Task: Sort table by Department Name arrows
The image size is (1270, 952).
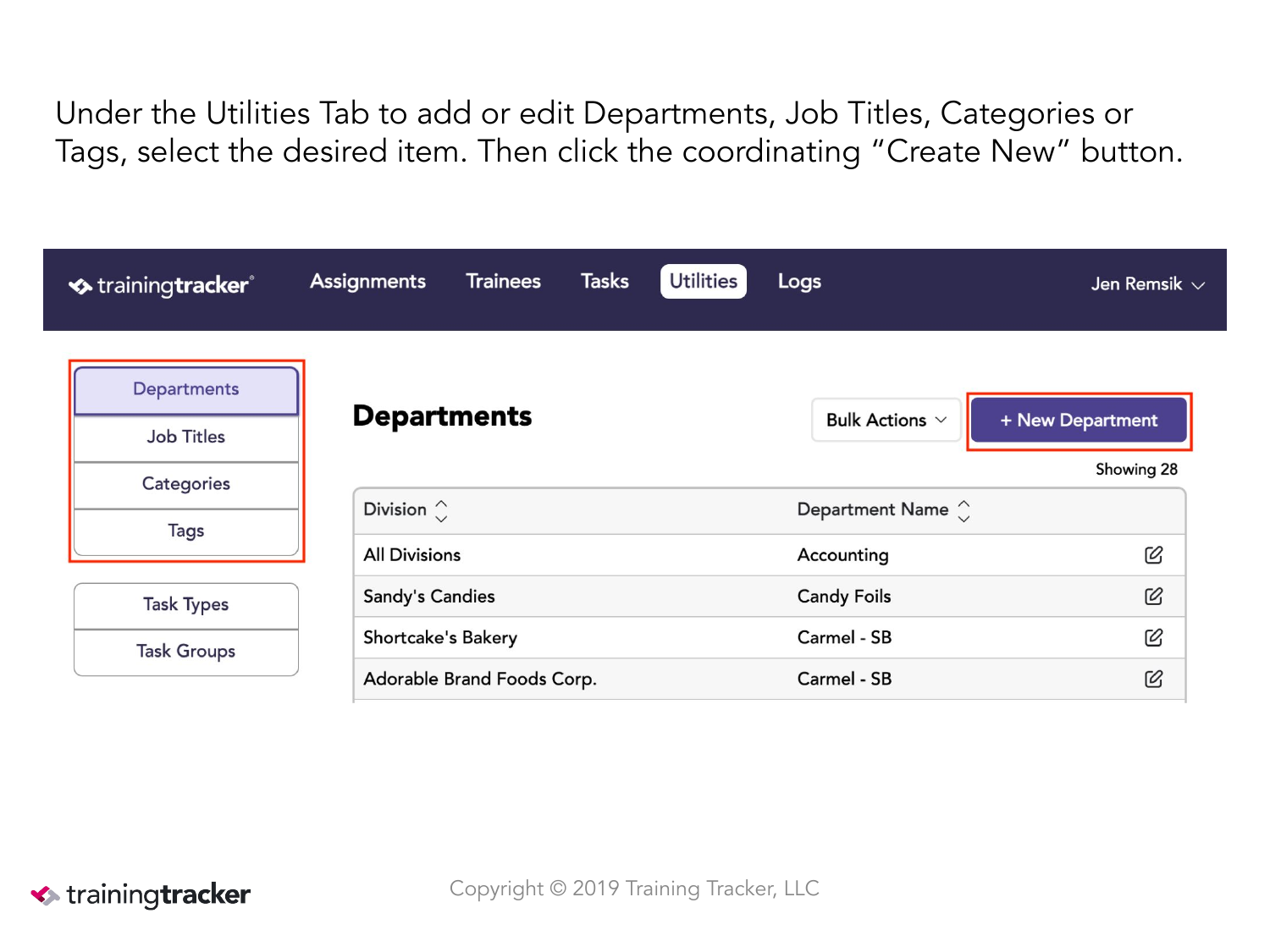Action: pos(964,510)
